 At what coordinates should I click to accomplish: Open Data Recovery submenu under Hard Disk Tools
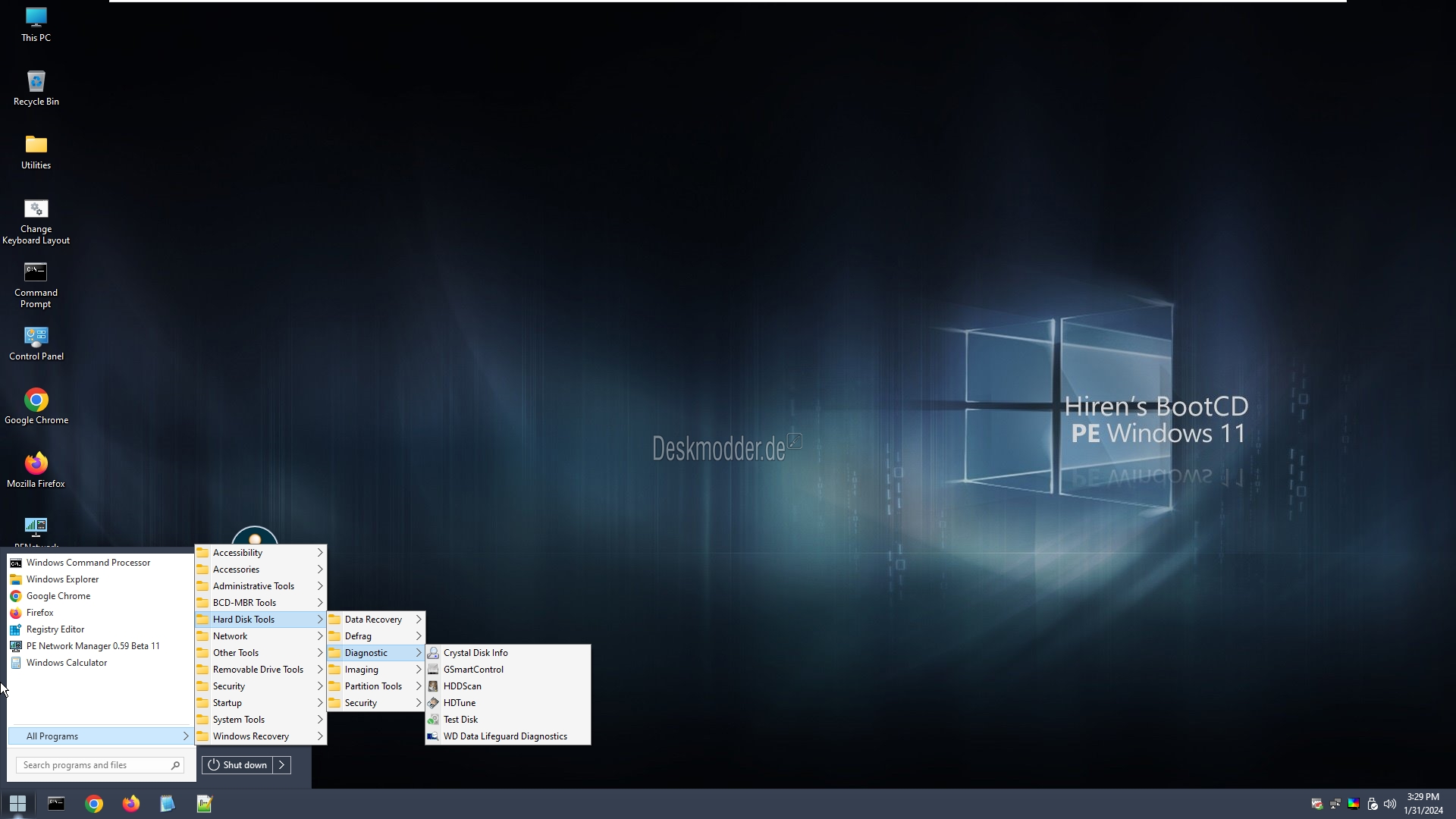click(375, 620)
